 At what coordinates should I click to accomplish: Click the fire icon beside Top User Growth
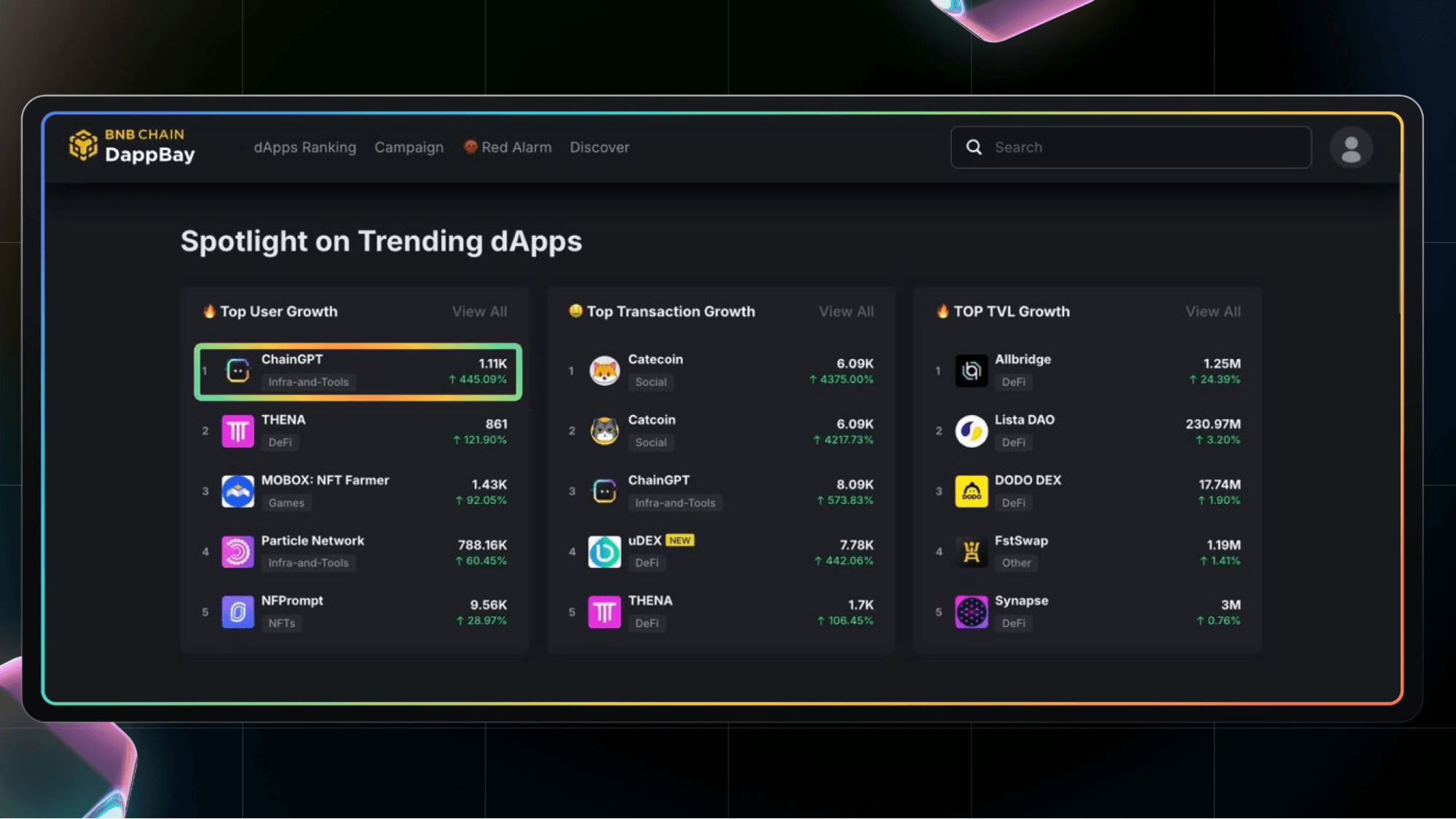209,311
